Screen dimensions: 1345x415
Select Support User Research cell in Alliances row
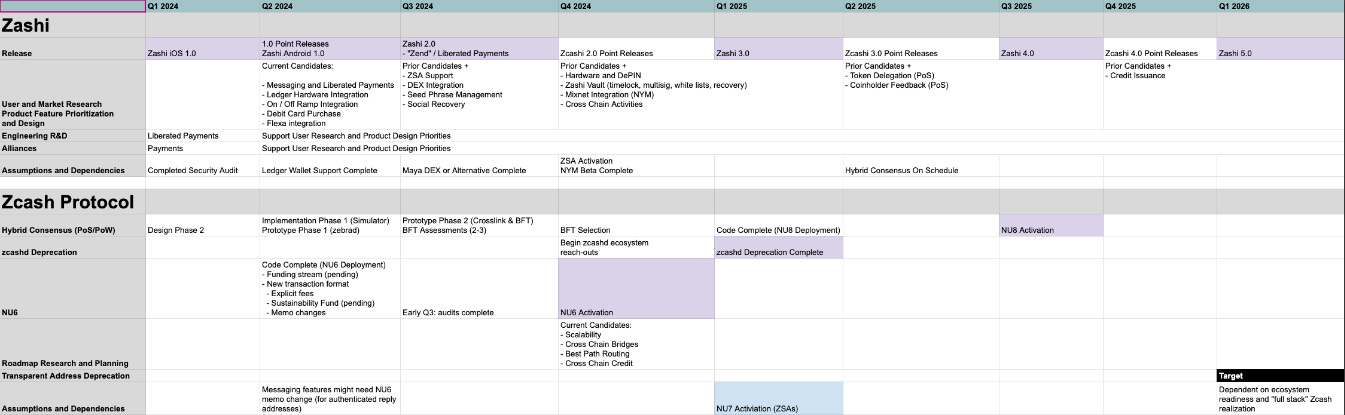click(356, 147)
